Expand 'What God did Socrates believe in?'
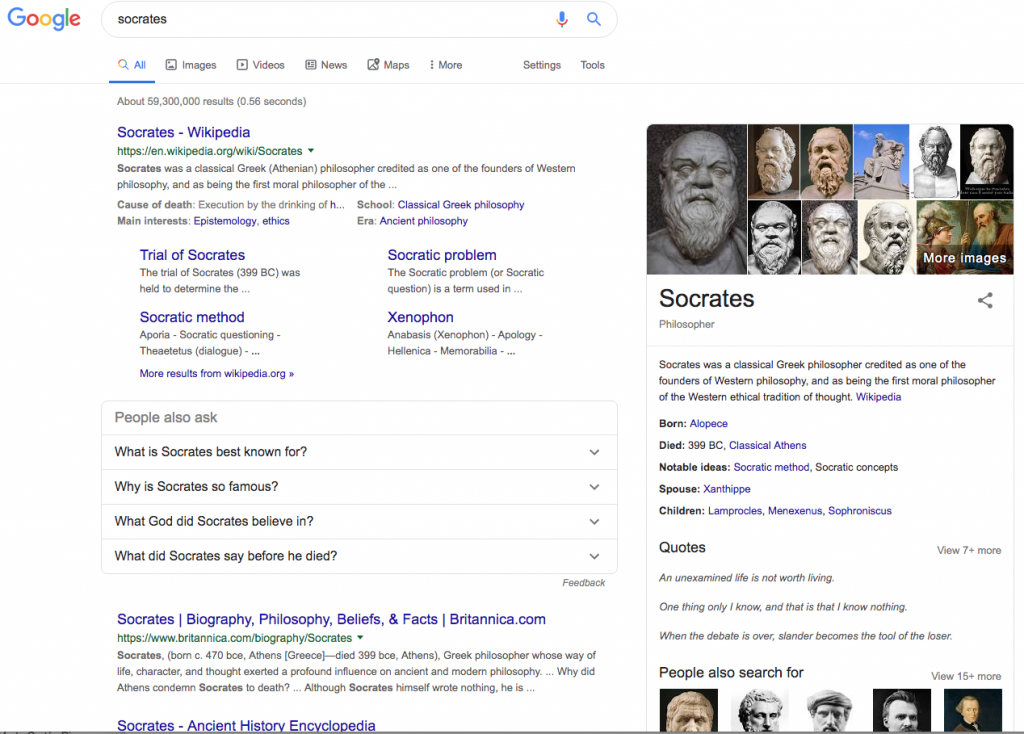1024x734 pixels. (359, 521)
